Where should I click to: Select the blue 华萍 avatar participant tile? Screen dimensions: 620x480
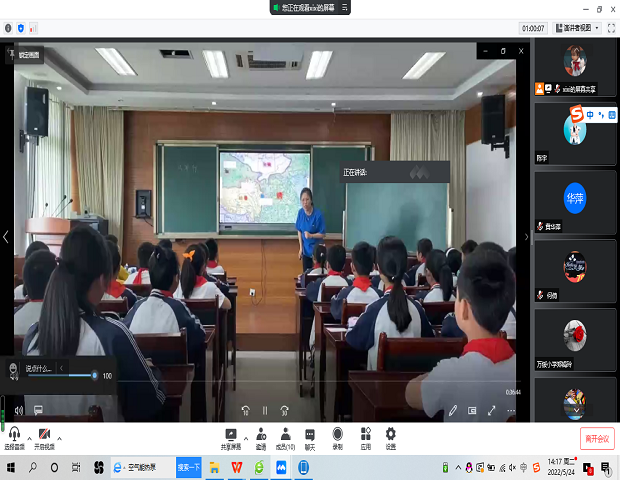click(575, 202)
